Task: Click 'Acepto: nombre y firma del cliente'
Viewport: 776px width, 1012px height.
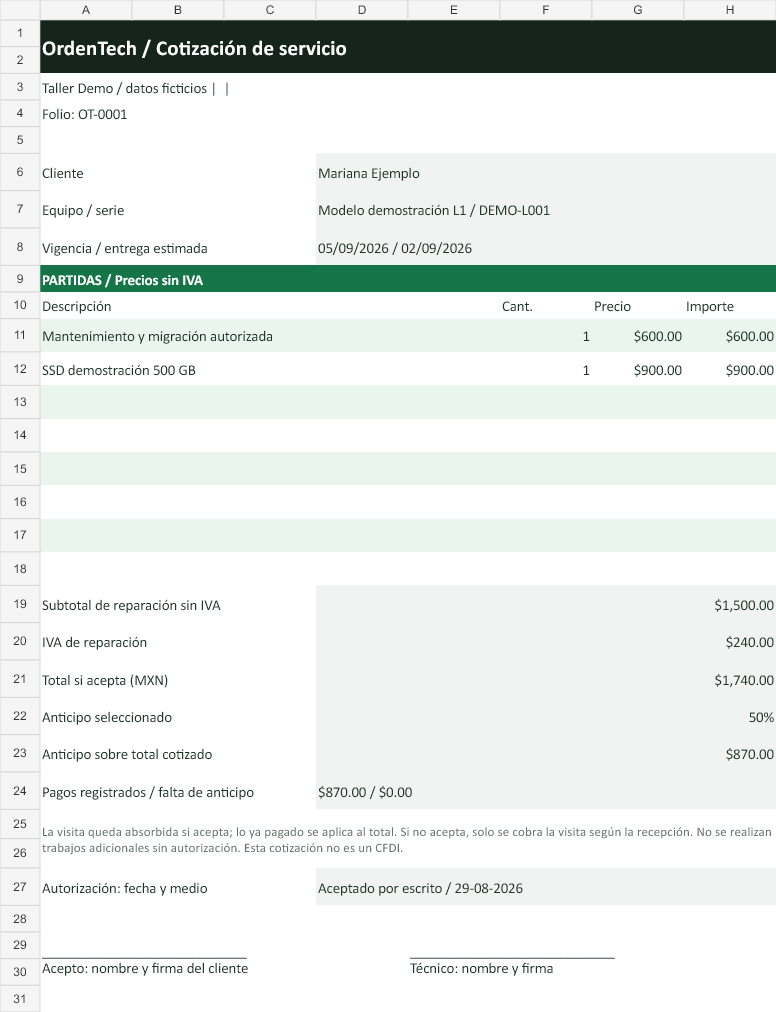Action: click(x=145, y=968)
